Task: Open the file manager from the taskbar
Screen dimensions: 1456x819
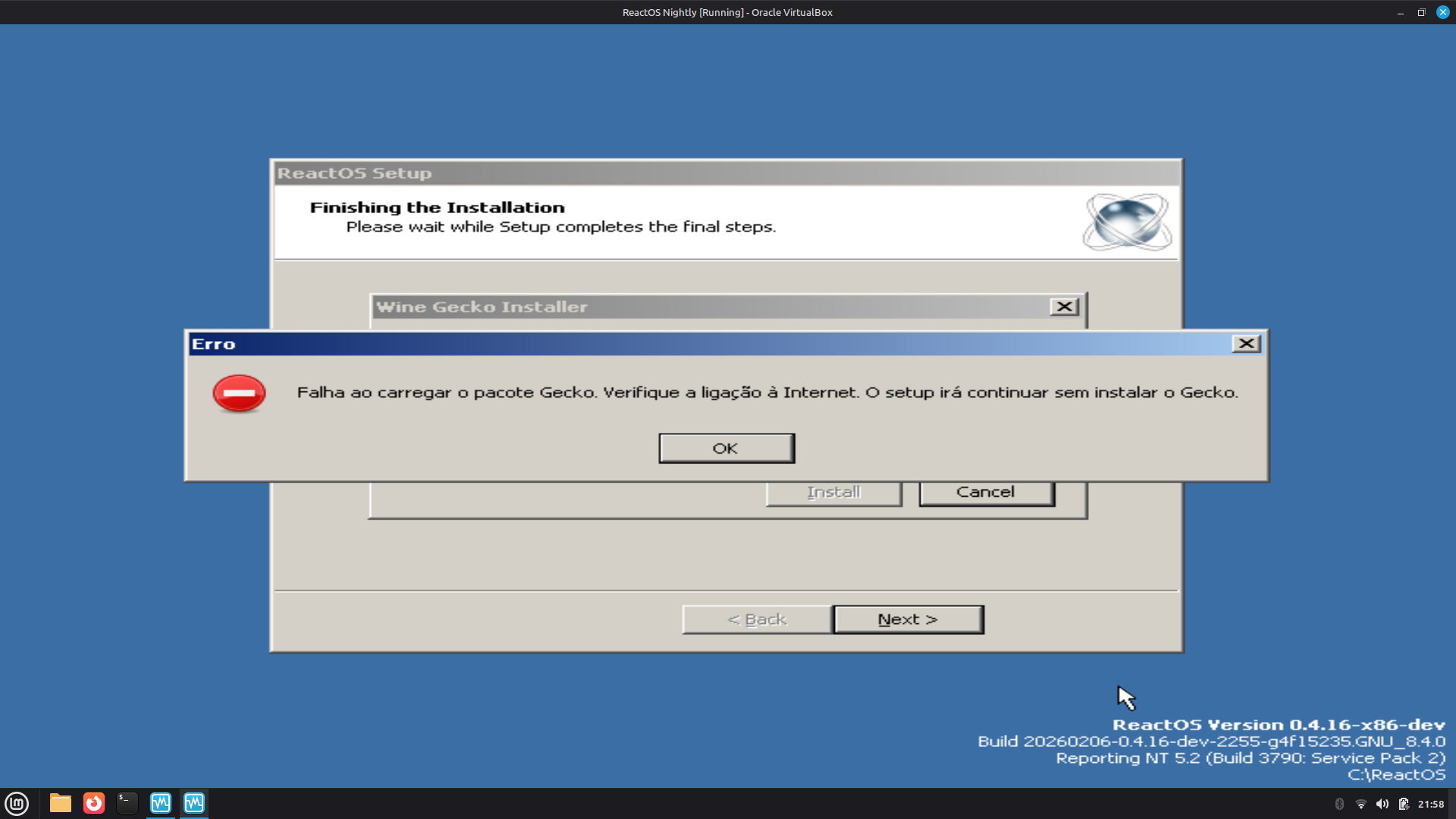Action: coord(61,803)
